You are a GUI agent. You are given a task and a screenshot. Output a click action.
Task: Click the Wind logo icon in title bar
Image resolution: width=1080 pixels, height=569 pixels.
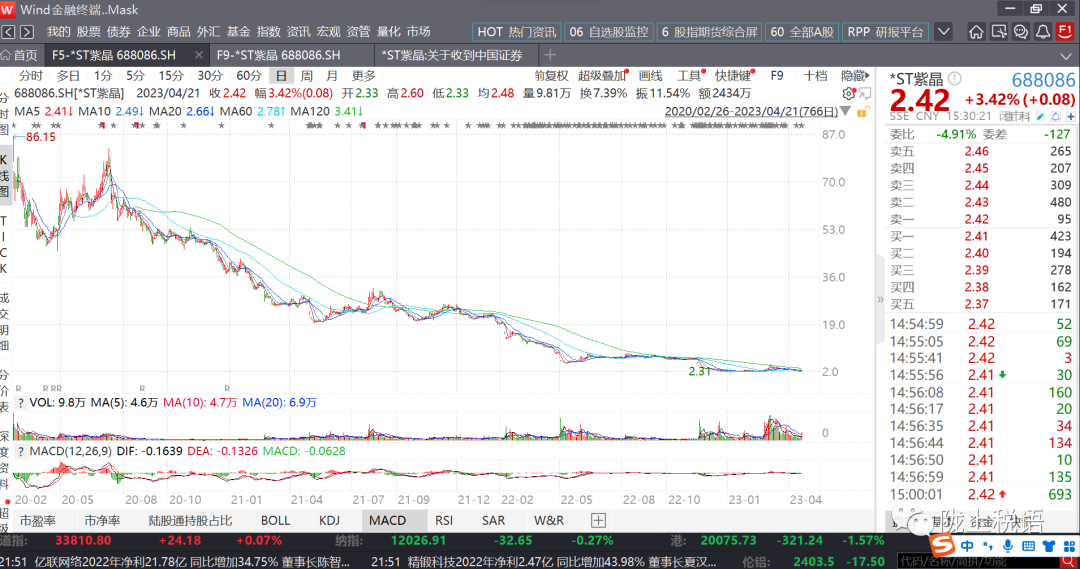pos(8,10)
